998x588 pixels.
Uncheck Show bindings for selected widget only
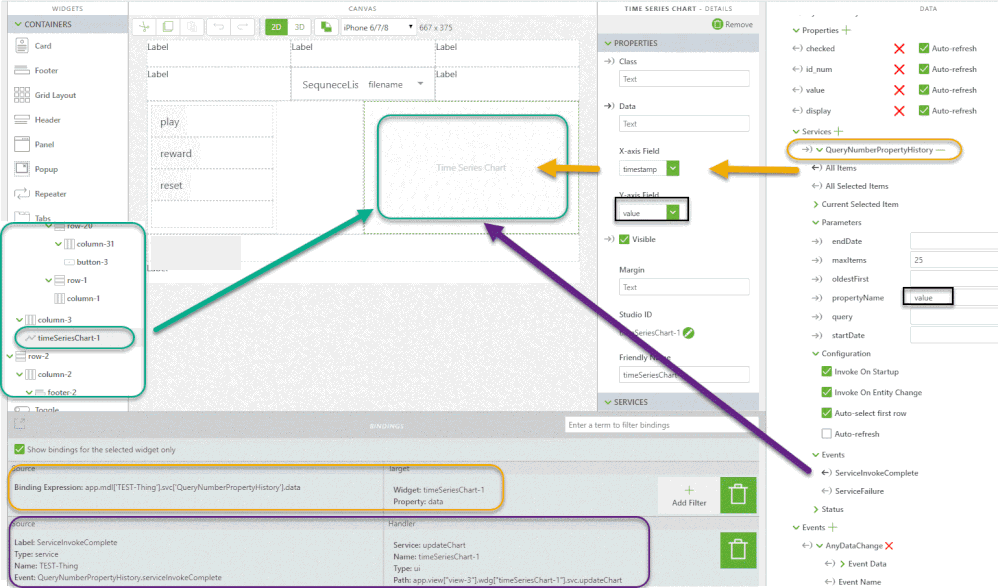coord(20,449)
